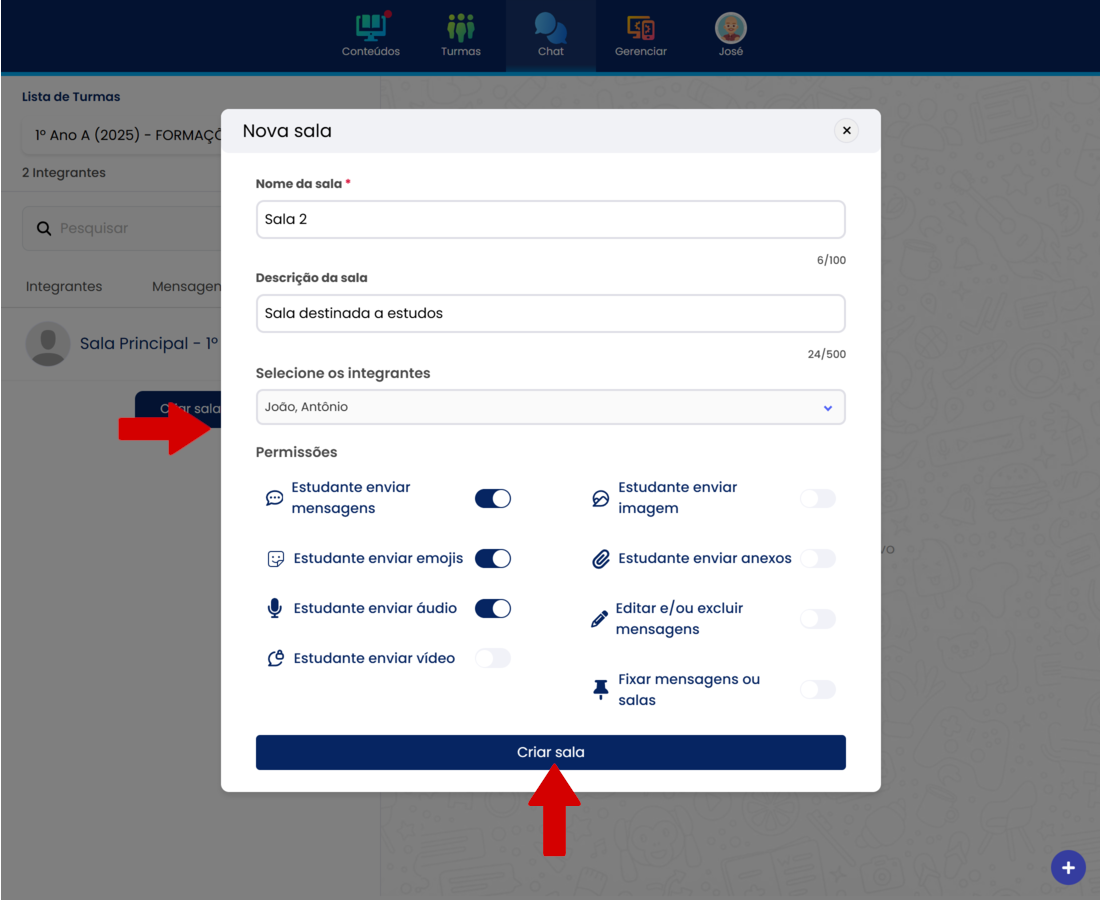Open the Gerenciar icon
The width and height of the screenshot is (1100, 900).
tap(641, 28)
